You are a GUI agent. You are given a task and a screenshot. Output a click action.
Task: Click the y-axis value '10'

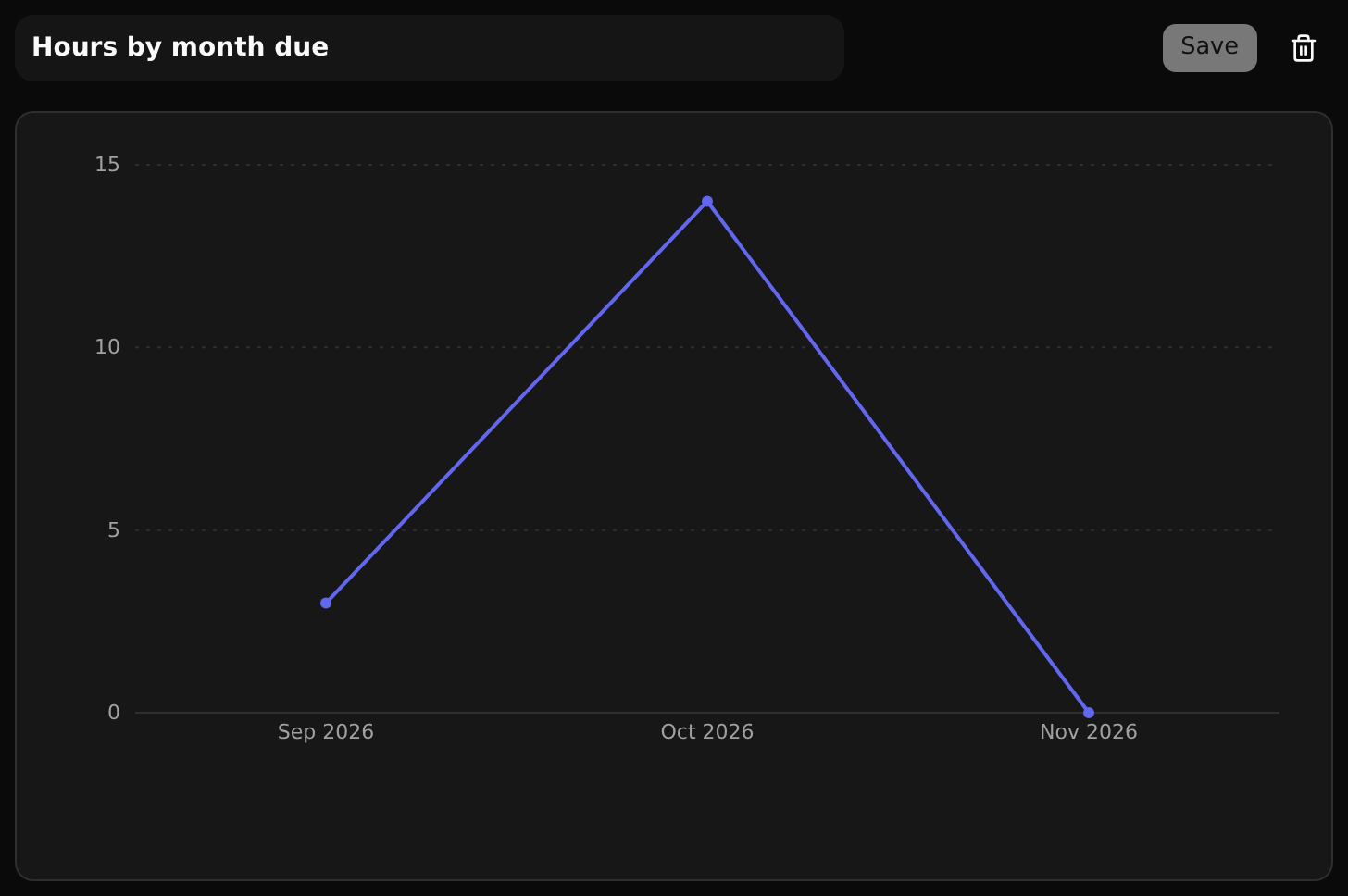[x=107, y=347]
